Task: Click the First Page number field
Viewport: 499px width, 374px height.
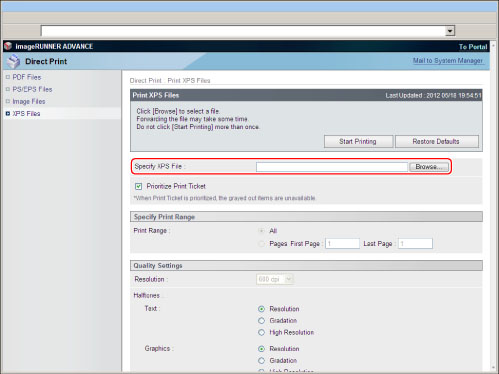Action: (x=342, y=244)
